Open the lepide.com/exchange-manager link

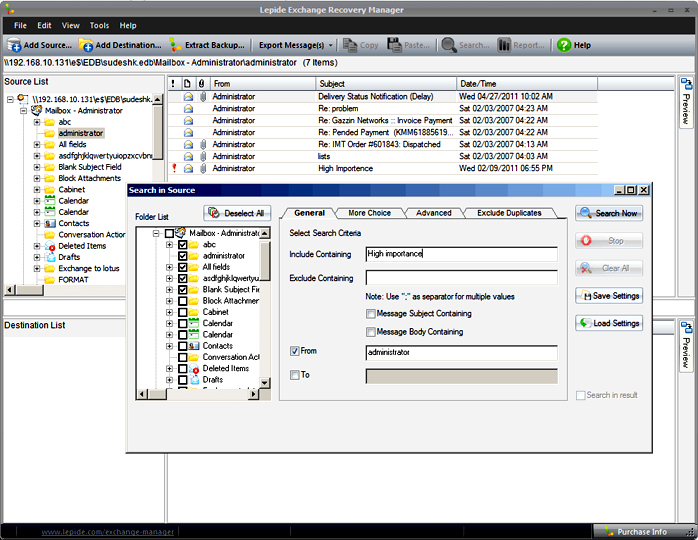(x=107, y=532)
